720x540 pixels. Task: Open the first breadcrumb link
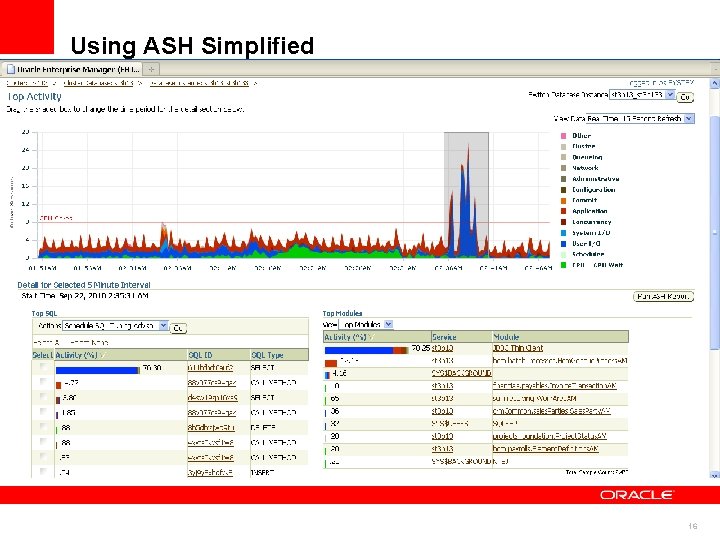(x=27, y=83)
